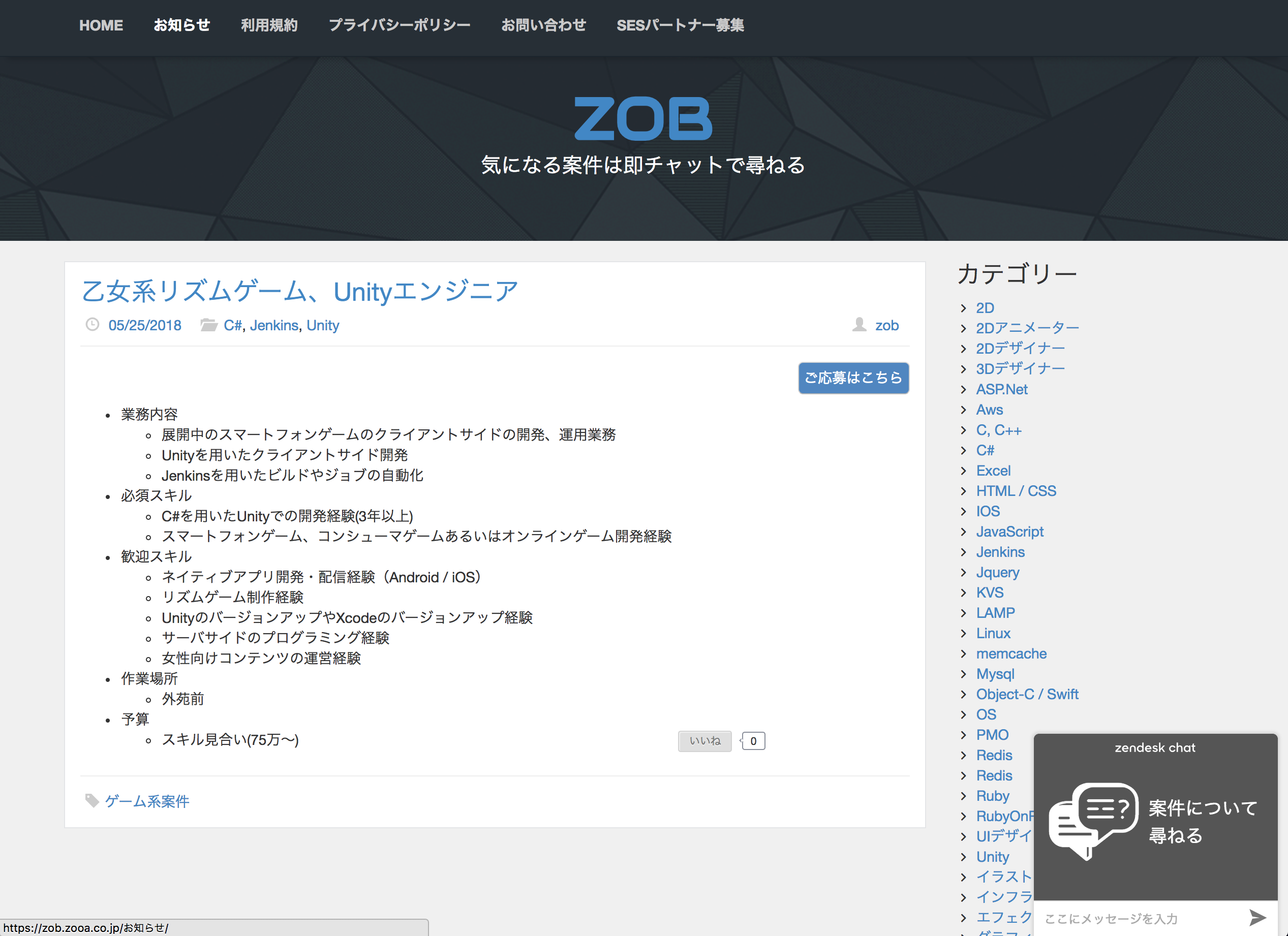Open the LAMP sidebar category
Viewport: 1288px width, 936px height.
coord(996,613)
